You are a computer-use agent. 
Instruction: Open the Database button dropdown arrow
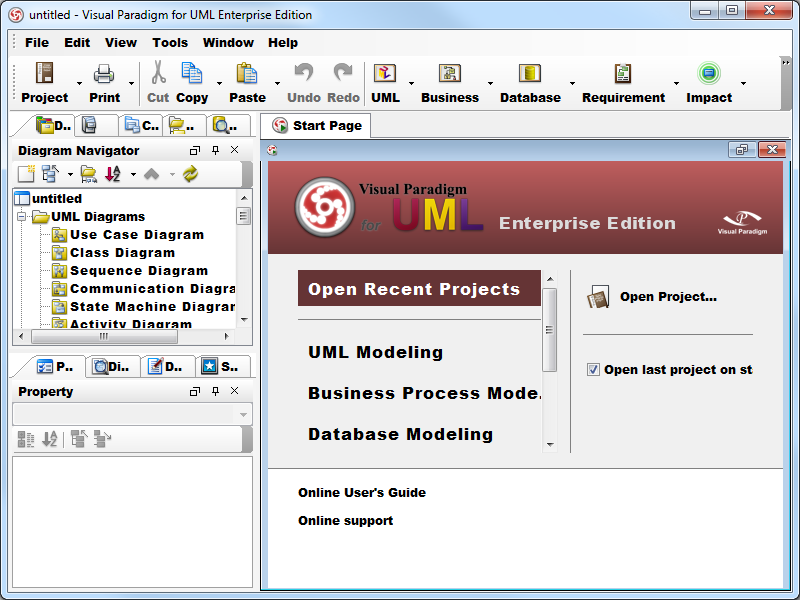(x=572, y=83)
